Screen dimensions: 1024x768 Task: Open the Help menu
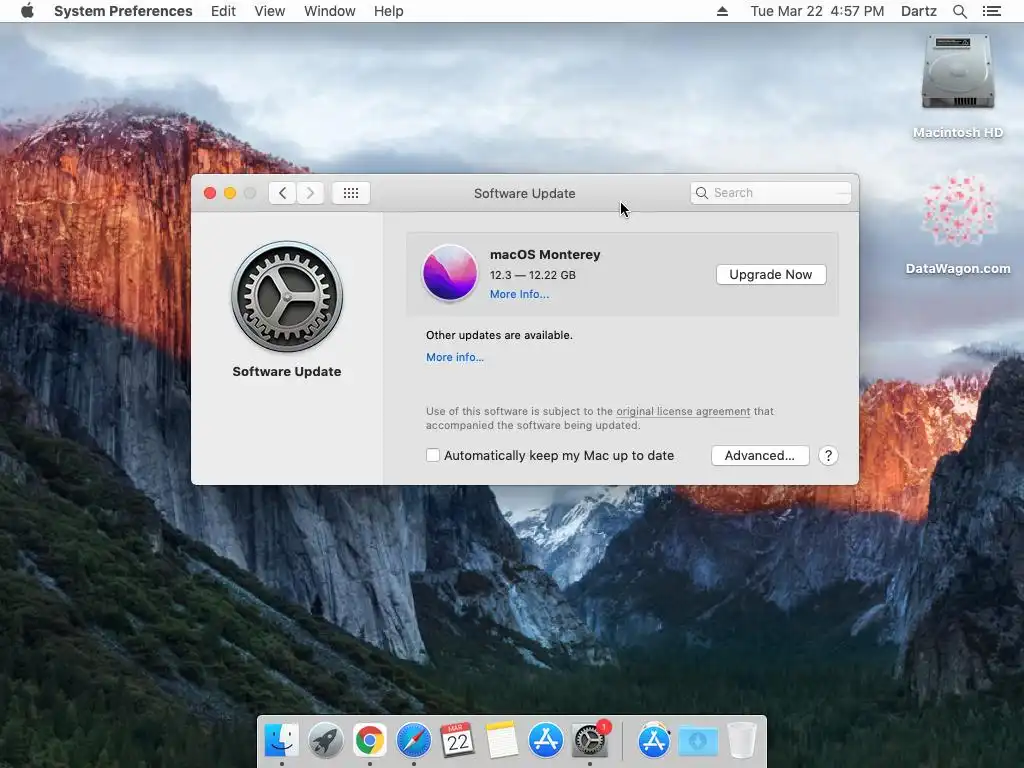(x=388, y=11)
